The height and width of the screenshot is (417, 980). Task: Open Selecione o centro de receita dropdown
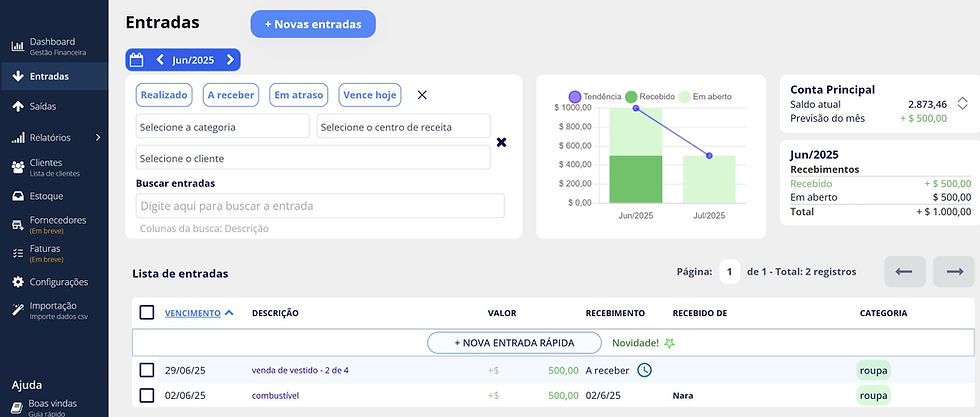(404, 126)
